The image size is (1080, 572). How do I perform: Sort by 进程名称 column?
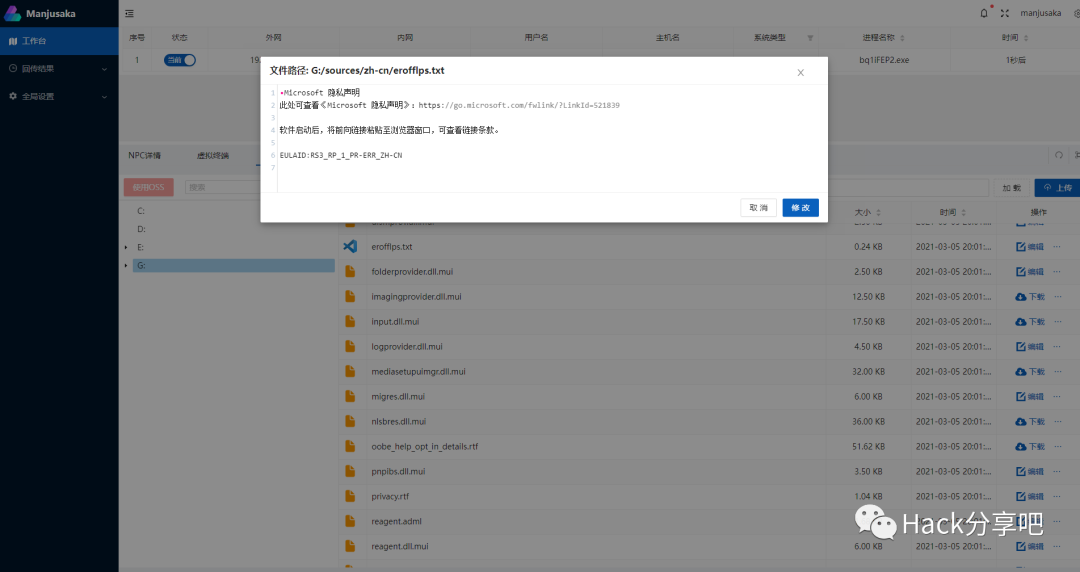coord(902,38)
